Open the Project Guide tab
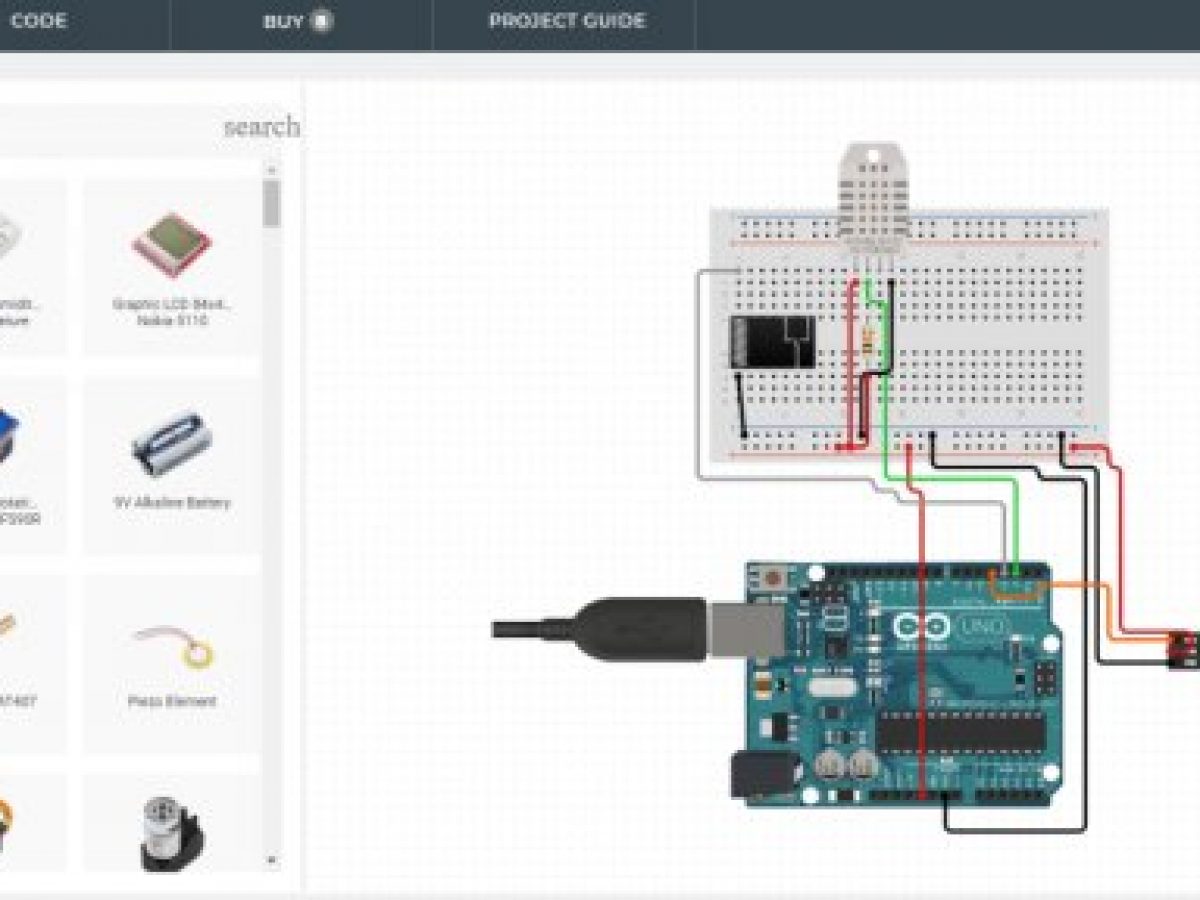The image size is (1200, 900). 566,21
